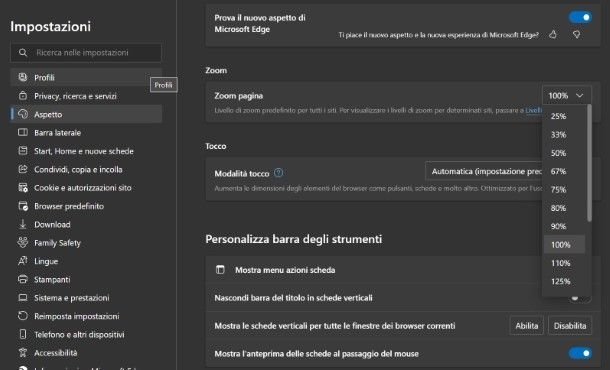Screen dimensions: 610x370
Task: Click the Download arrow icon
Action: [23, 224]
